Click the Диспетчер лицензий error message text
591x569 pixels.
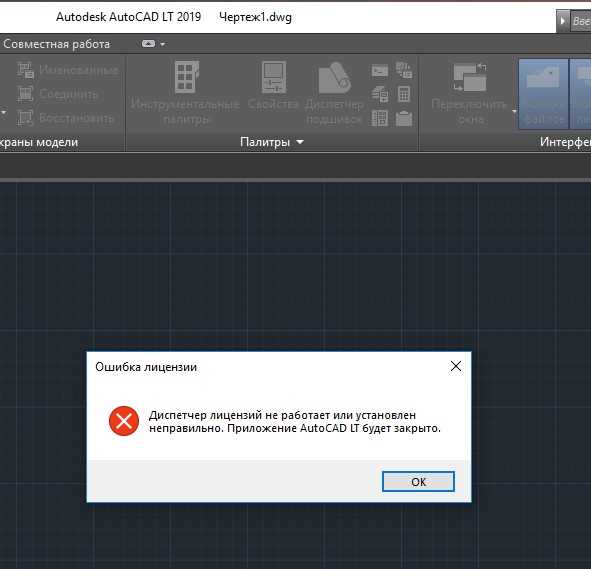(x=295, y=422)
